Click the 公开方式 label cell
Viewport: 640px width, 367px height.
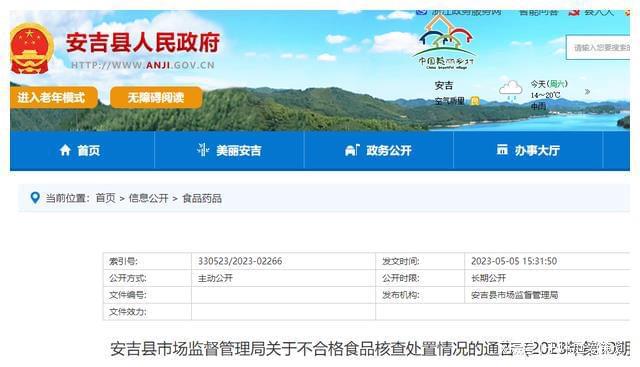[147, 278]
